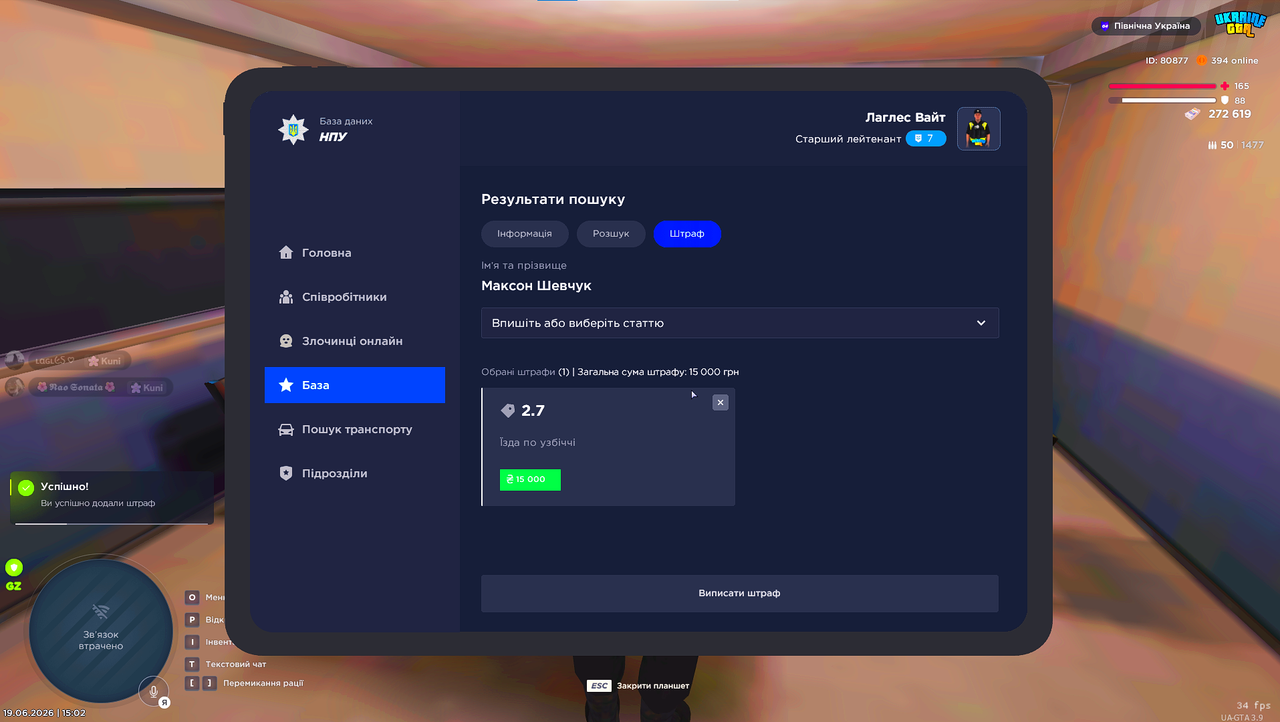1280x722 pixels.
Task: Click the name Максон Шевчук
Action: point(536,286)
